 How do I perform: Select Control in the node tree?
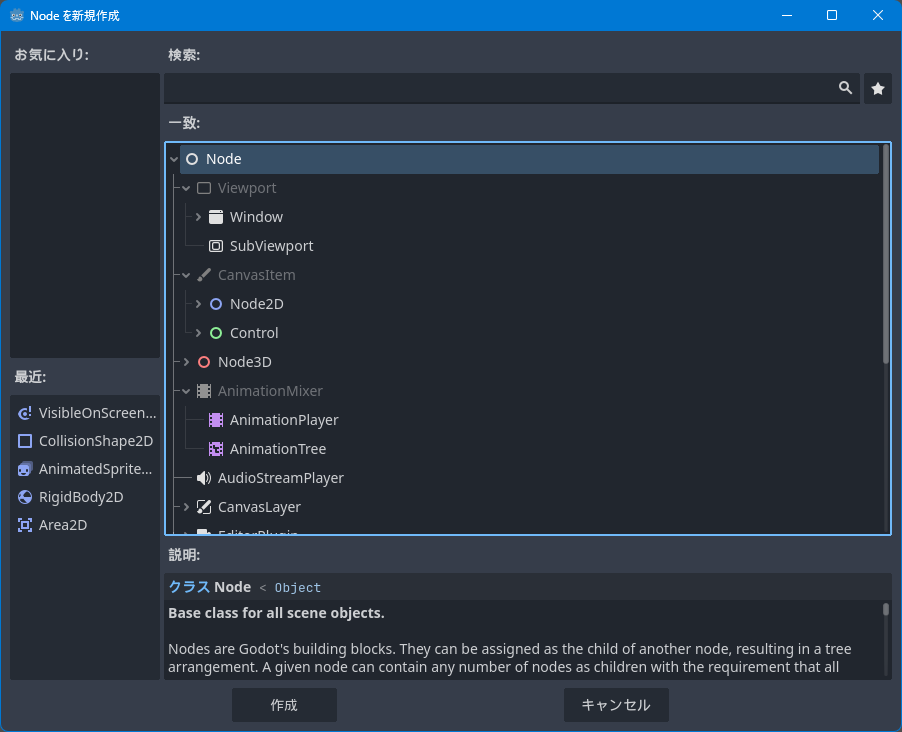click(254, 333)
